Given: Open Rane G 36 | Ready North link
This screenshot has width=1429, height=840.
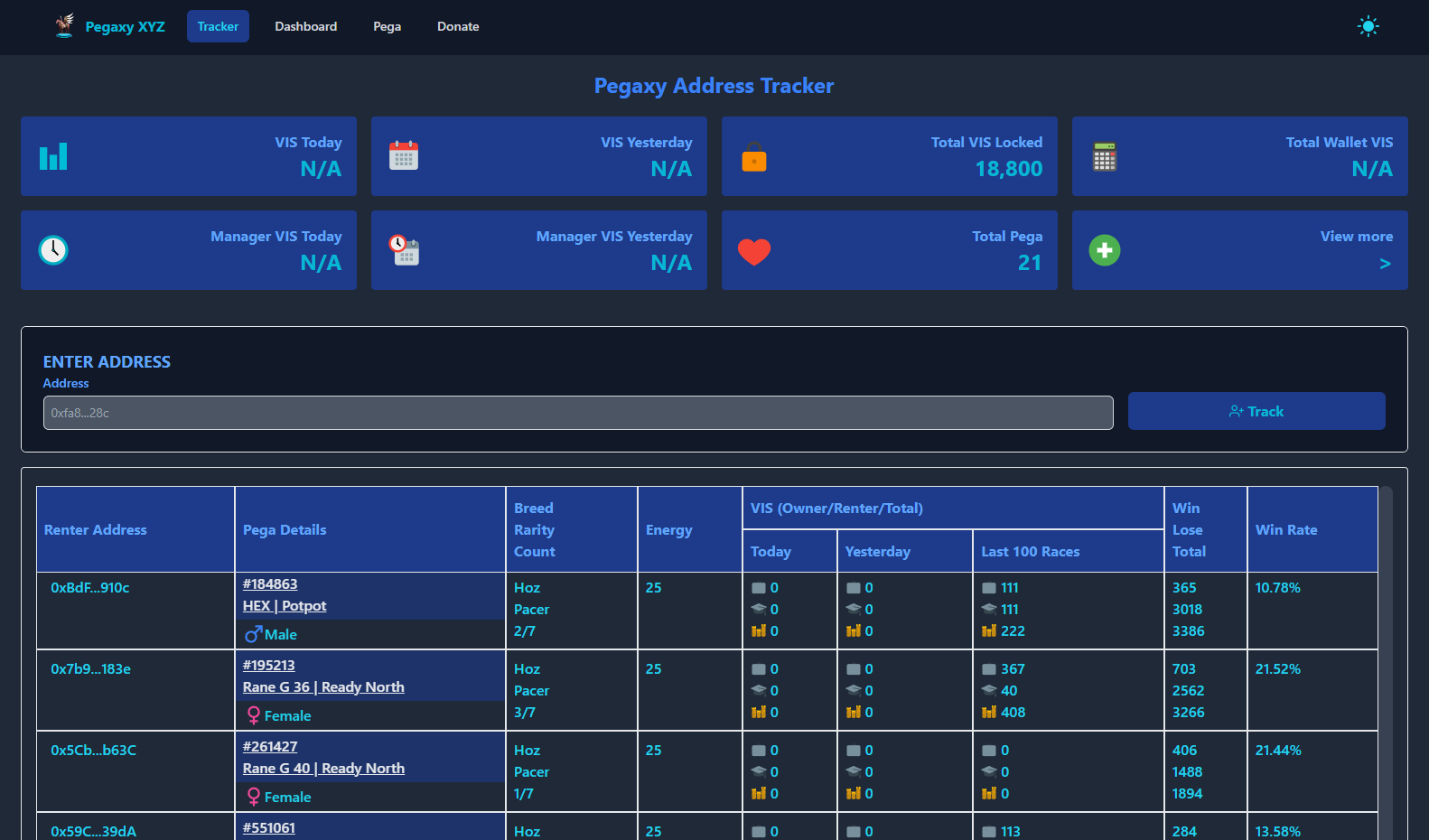Looking at the screenshot, I should pos(323,687).
